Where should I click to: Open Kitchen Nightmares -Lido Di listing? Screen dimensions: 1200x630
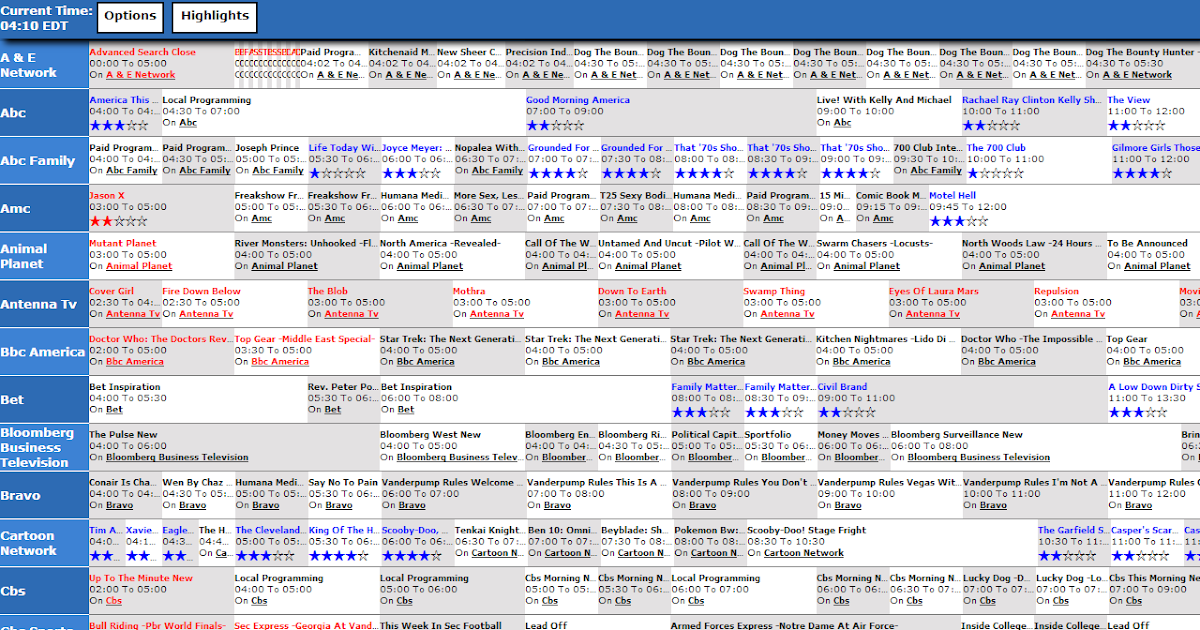[x=884, y=339]
